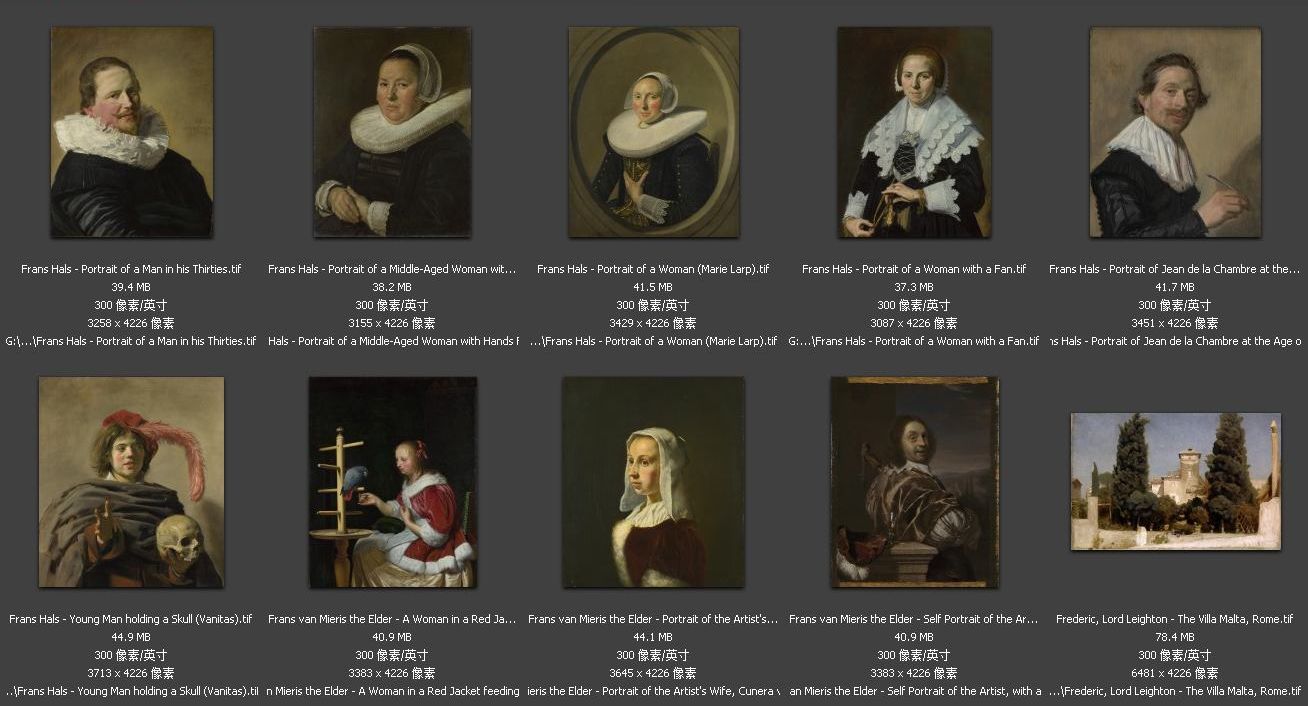The image size is (1308, 706).
Task: Click filename 'The Villa Malta, Rome.tif' label
Action: click(1175, 619)
